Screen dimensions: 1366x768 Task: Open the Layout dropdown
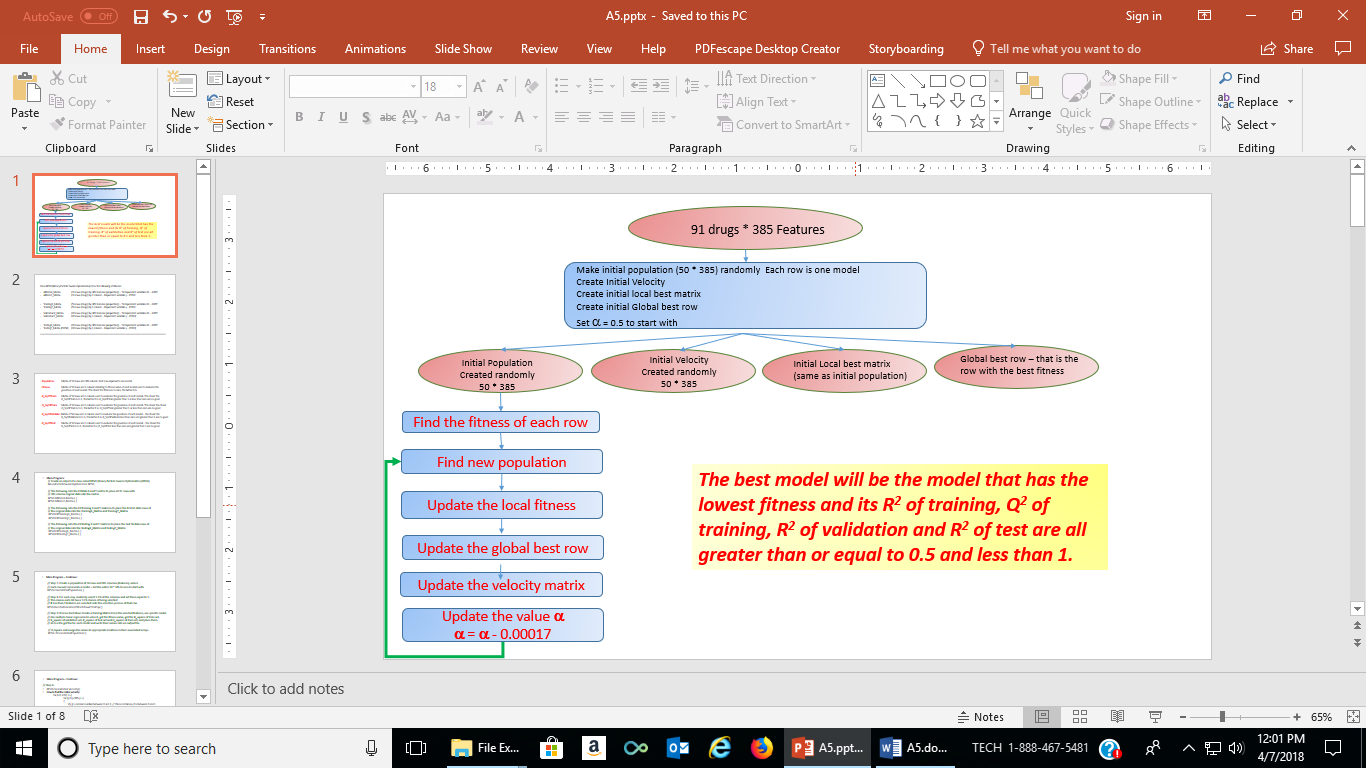[x=240, y=79]
